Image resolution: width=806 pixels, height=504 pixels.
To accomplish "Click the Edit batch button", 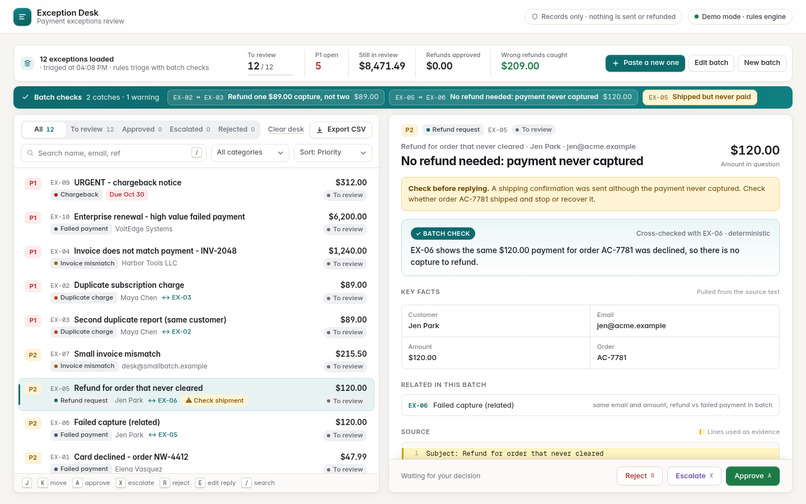I will (x=711, y=63).
